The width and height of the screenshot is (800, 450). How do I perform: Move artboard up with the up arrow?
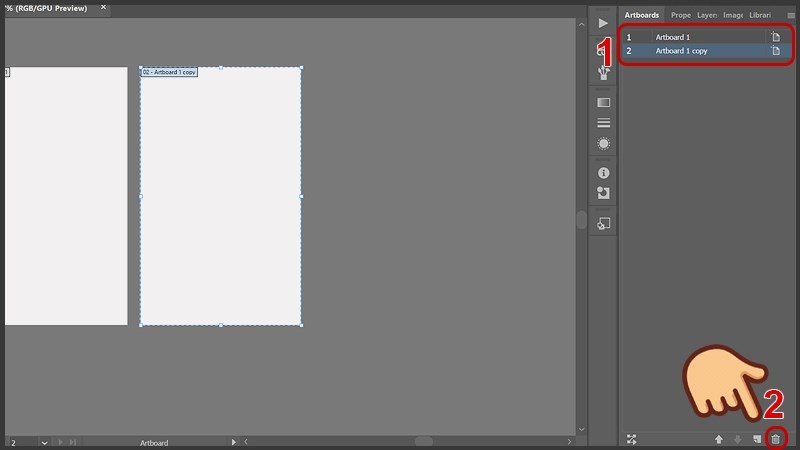pyautogui.click(x=718, y=439)
